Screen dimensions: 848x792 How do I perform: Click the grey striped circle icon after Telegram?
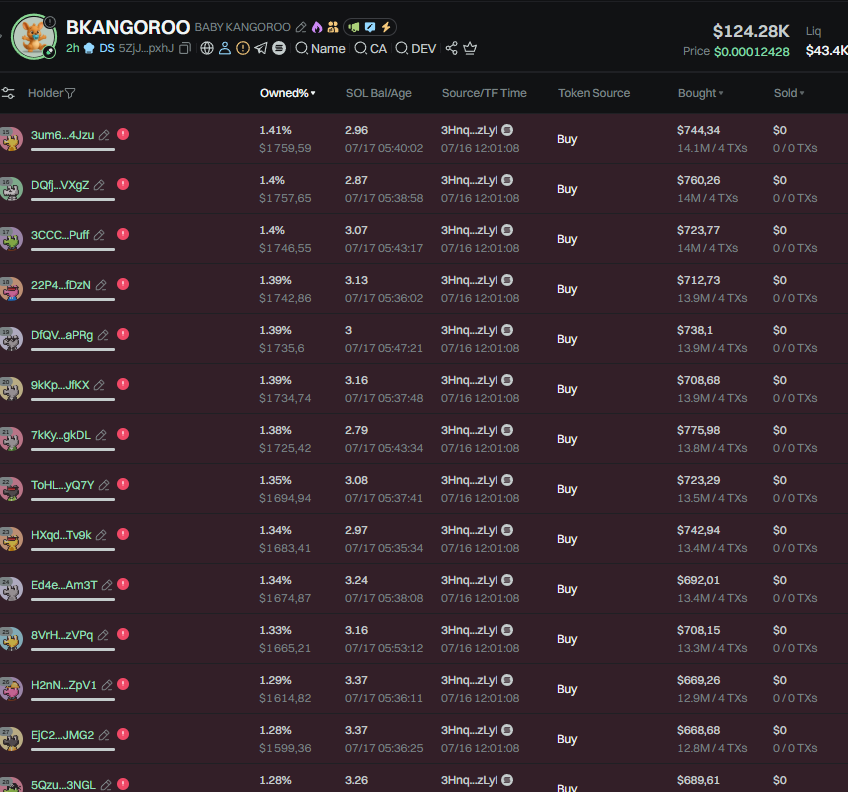[279, 49]
